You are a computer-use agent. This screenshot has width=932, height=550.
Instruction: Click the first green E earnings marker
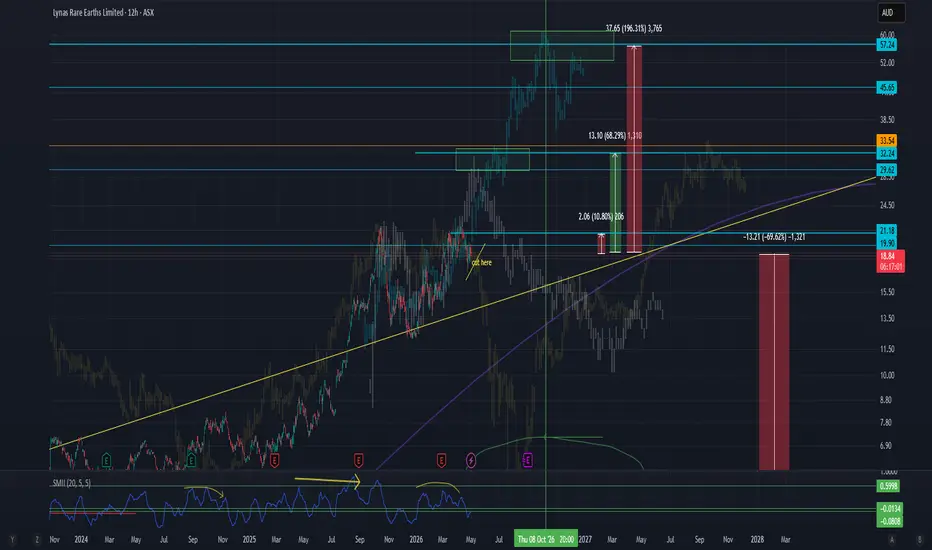106,460
